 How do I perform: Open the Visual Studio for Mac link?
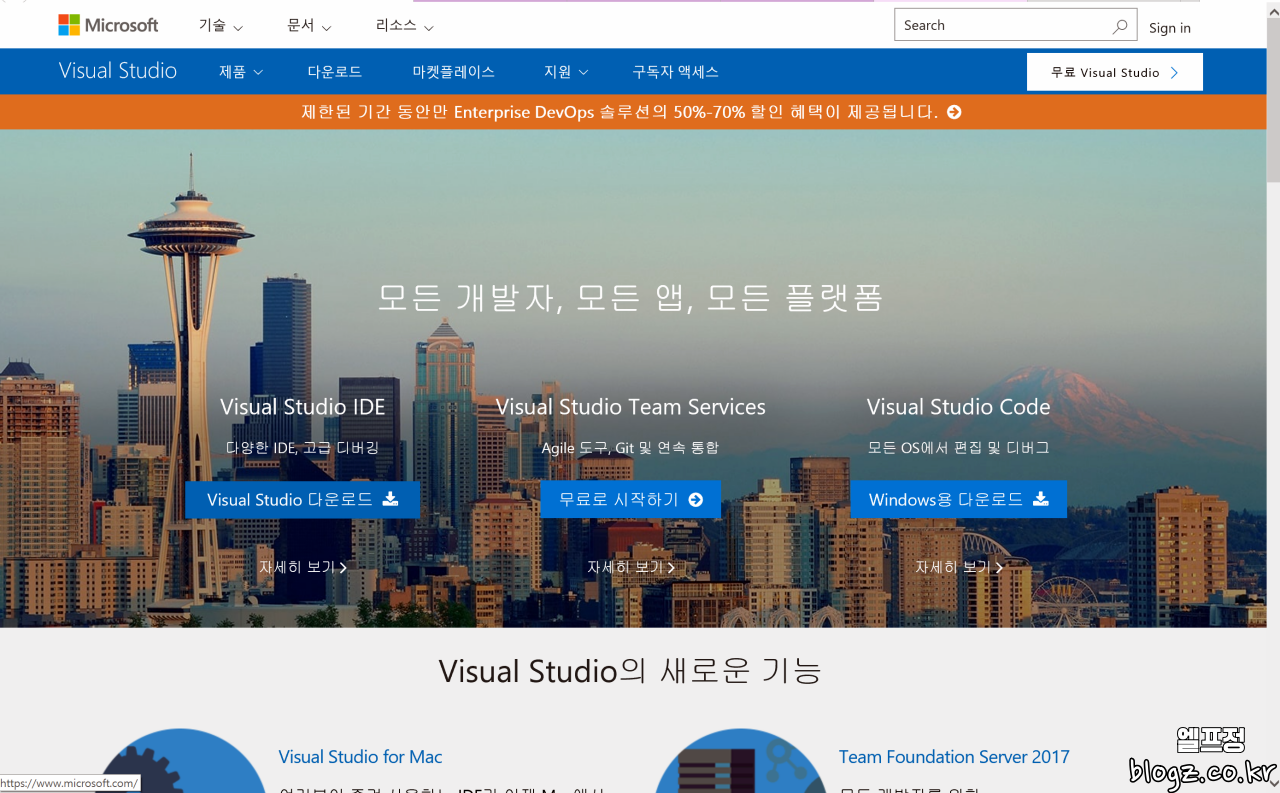[x=360, y=757]
